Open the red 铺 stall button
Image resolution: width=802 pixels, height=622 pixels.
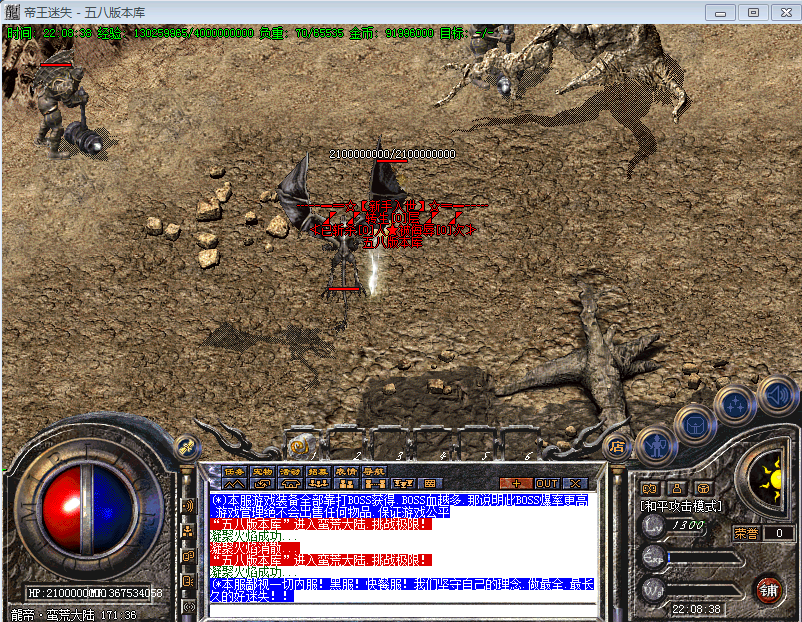click(768, 590)
